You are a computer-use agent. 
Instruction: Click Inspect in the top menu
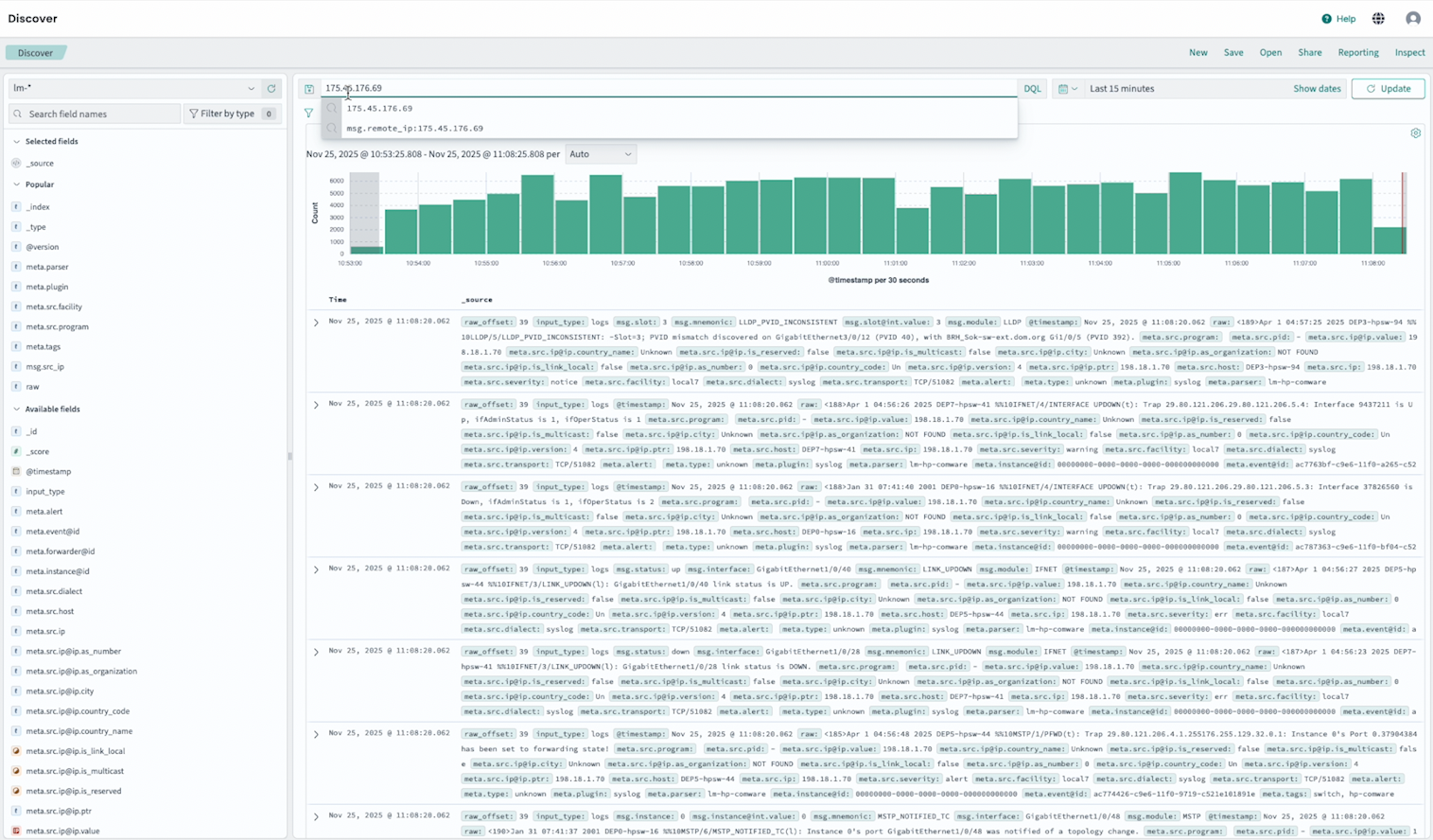pos(1409,53)
